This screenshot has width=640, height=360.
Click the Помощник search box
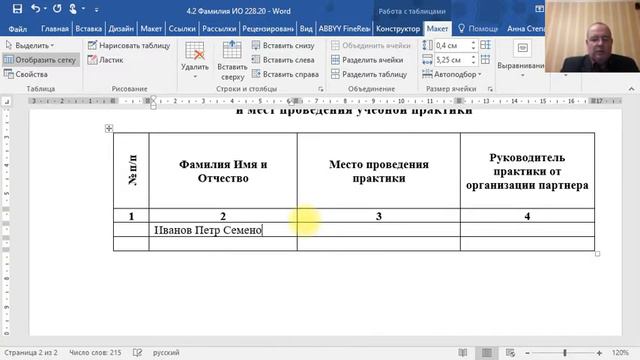tap(478, 29)
